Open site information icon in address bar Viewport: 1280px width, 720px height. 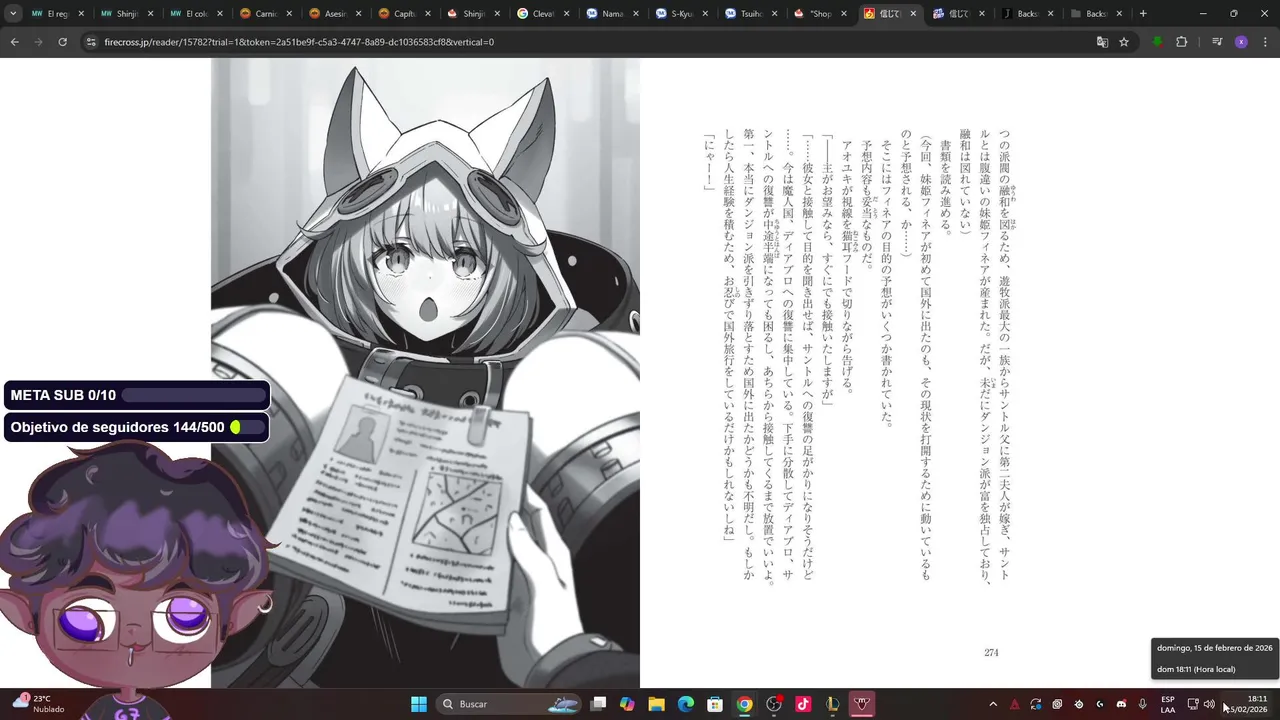tap(91, 42)
